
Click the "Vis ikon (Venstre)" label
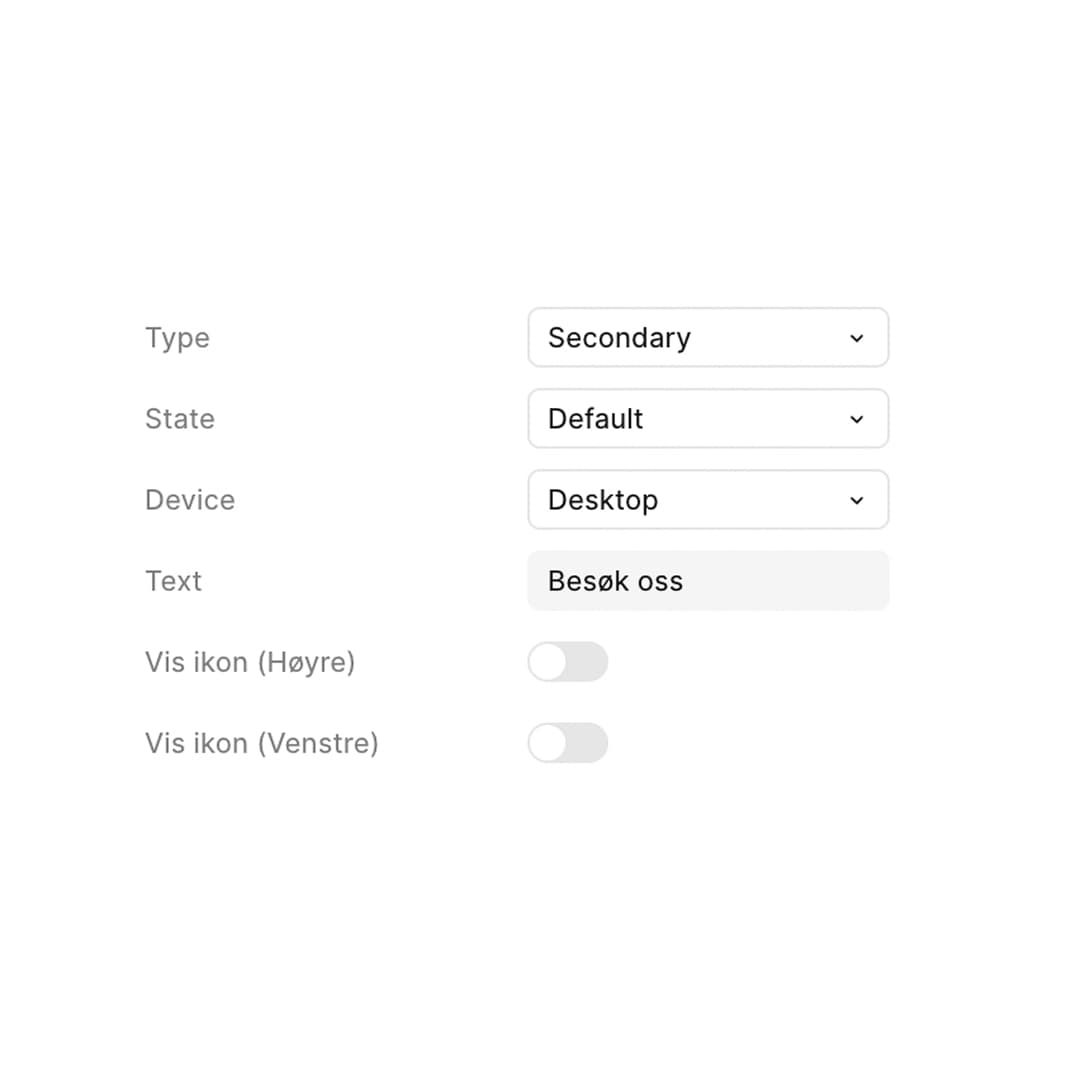pos(262,743)
